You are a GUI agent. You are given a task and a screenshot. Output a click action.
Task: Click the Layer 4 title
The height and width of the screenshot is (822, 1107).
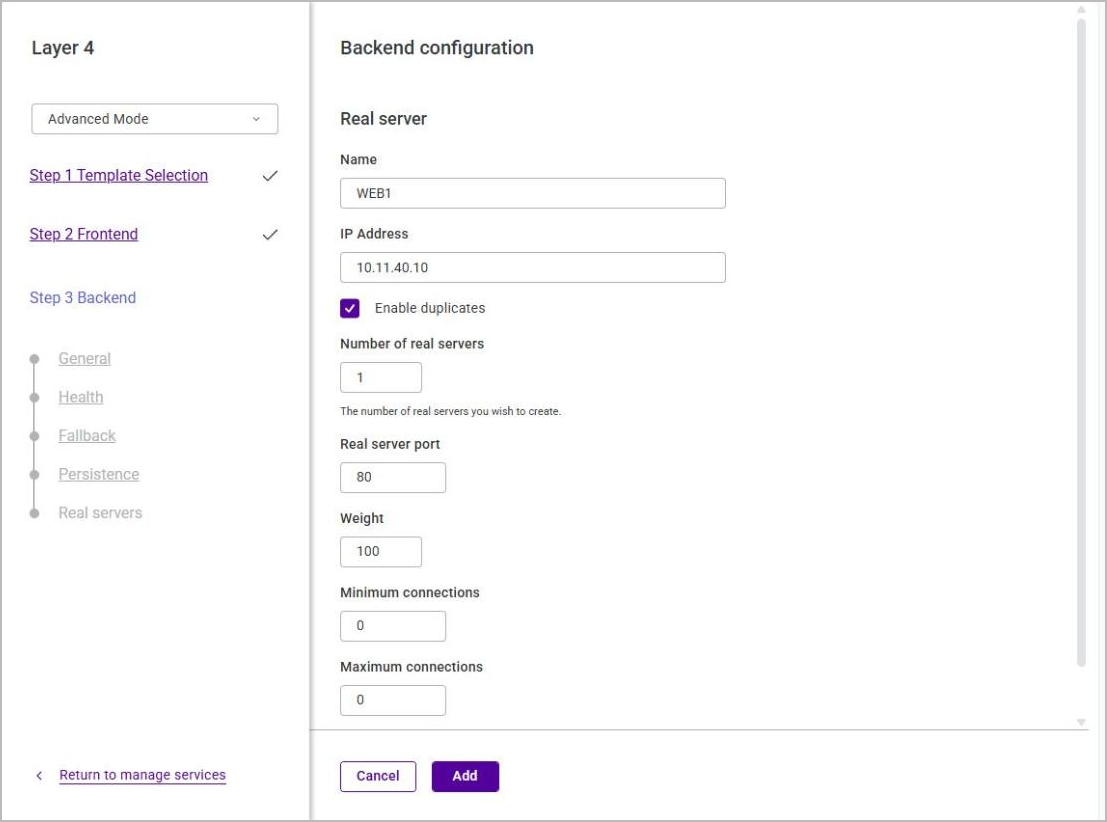[63, 47]
